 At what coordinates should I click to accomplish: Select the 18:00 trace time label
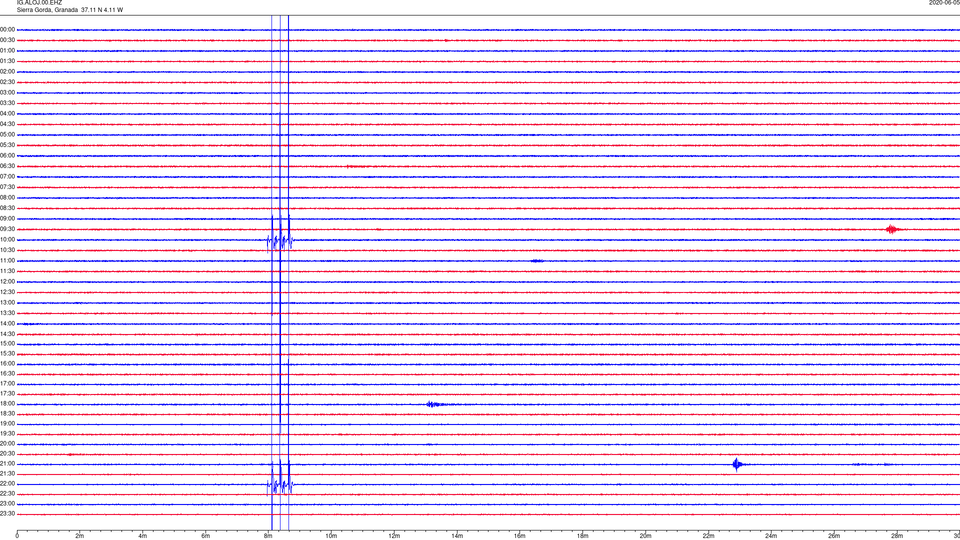pos(7,403)
